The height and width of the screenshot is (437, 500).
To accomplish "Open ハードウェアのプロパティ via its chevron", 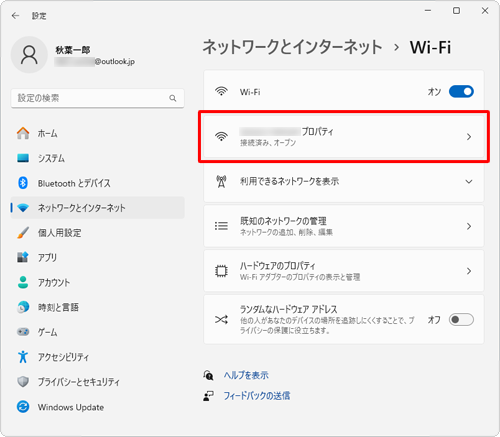I will (469, 271).
